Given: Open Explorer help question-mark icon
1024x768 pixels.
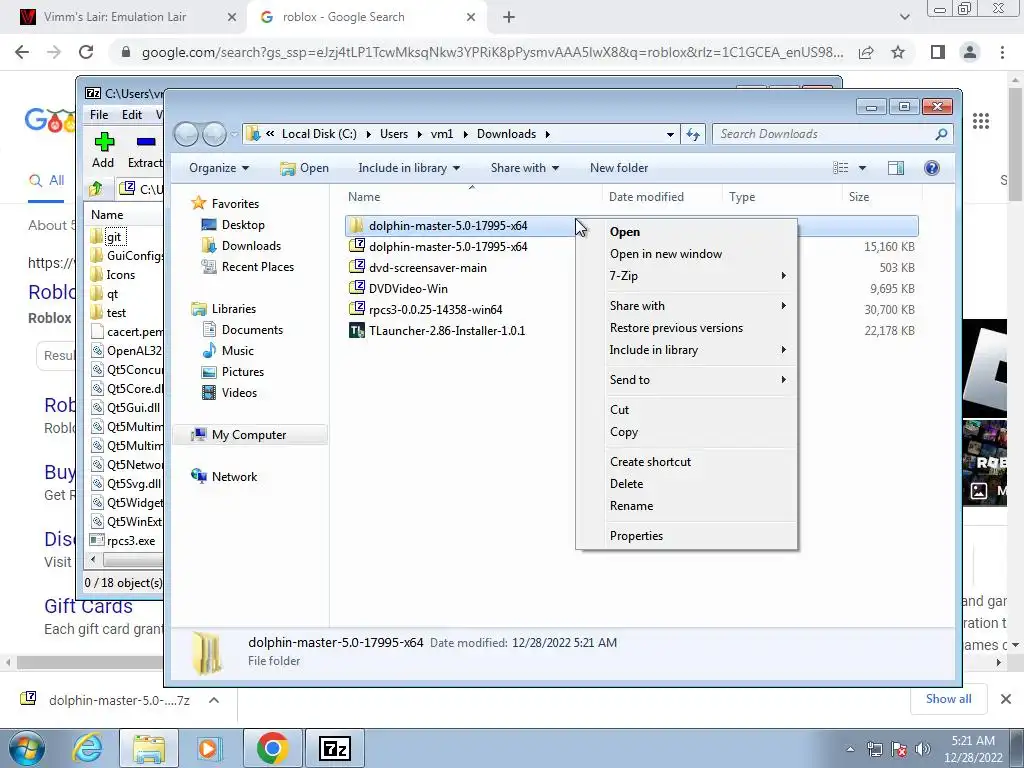Looking at the screenshot, I should tap(932, 168).
